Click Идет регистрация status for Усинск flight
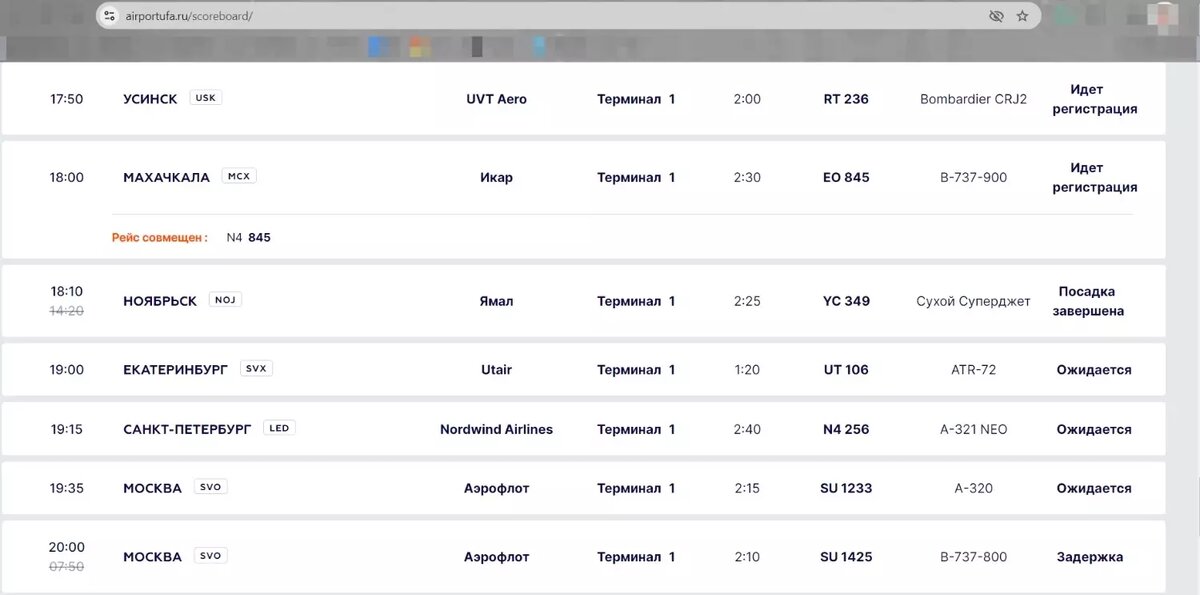This screenshot has height=595, width=1200. [1094, 99]
